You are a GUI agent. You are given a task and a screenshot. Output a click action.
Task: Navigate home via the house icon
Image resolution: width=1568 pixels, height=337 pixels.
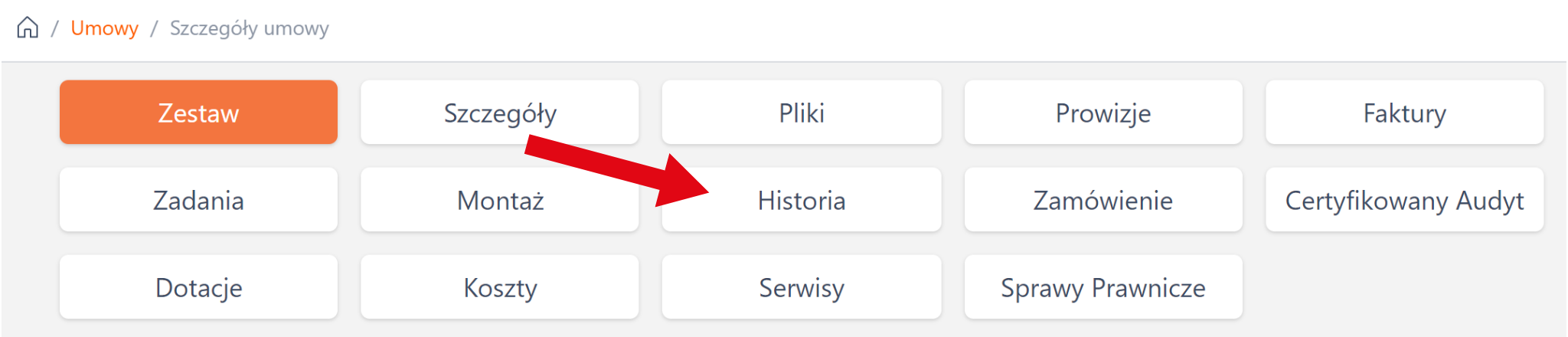click(28, 28)
